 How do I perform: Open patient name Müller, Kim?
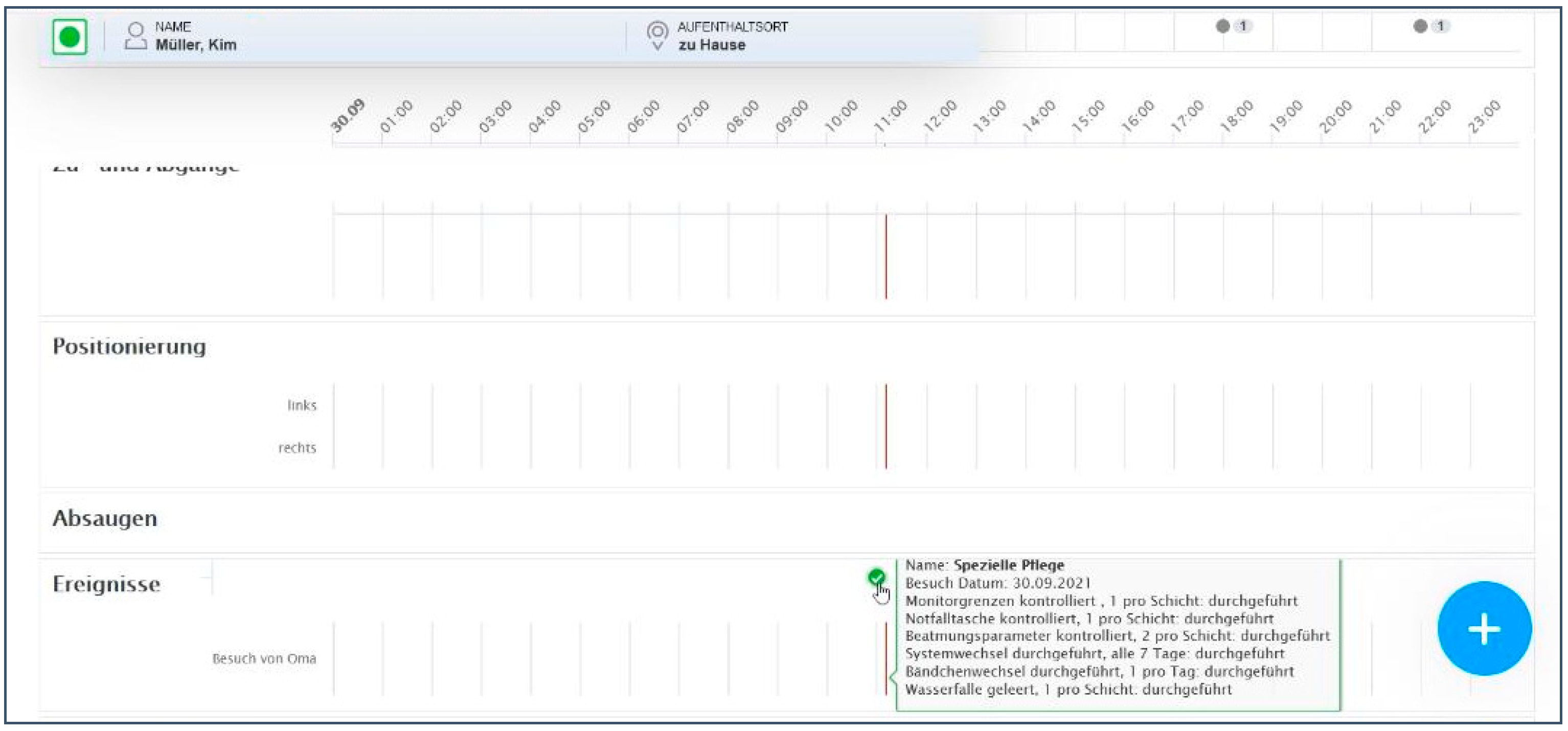[195, 44]
